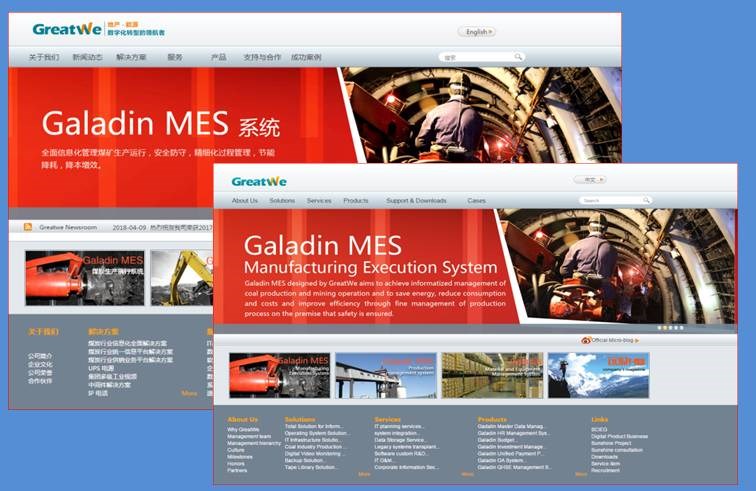Open Data Storage Service footer link
The height and width of the screenshot is (491, 756).
point(401,440)
